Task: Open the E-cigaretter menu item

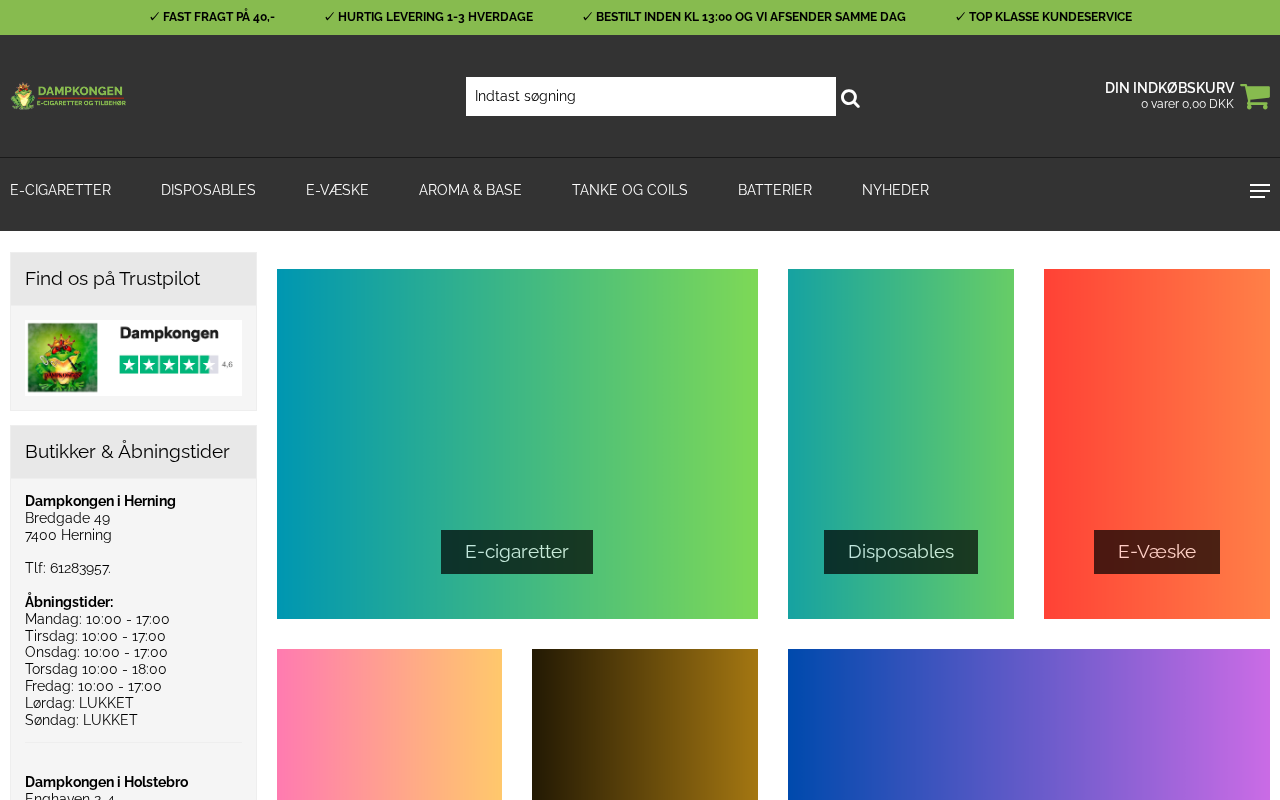Action: (x=60, y=190)
